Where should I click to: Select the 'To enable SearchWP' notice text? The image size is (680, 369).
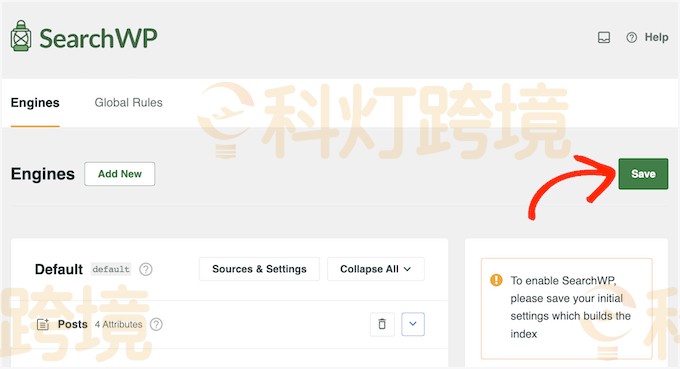(570, 307)
